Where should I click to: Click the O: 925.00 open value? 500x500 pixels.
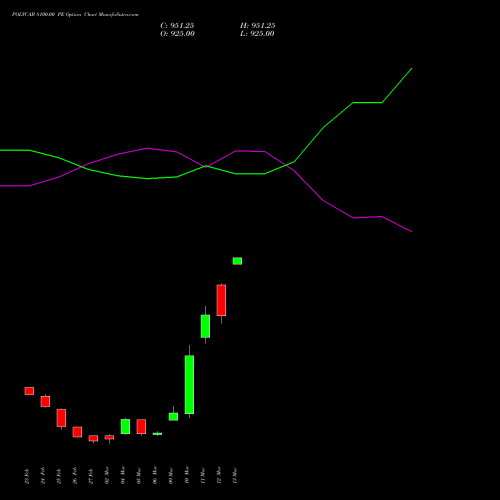[177, 34]
